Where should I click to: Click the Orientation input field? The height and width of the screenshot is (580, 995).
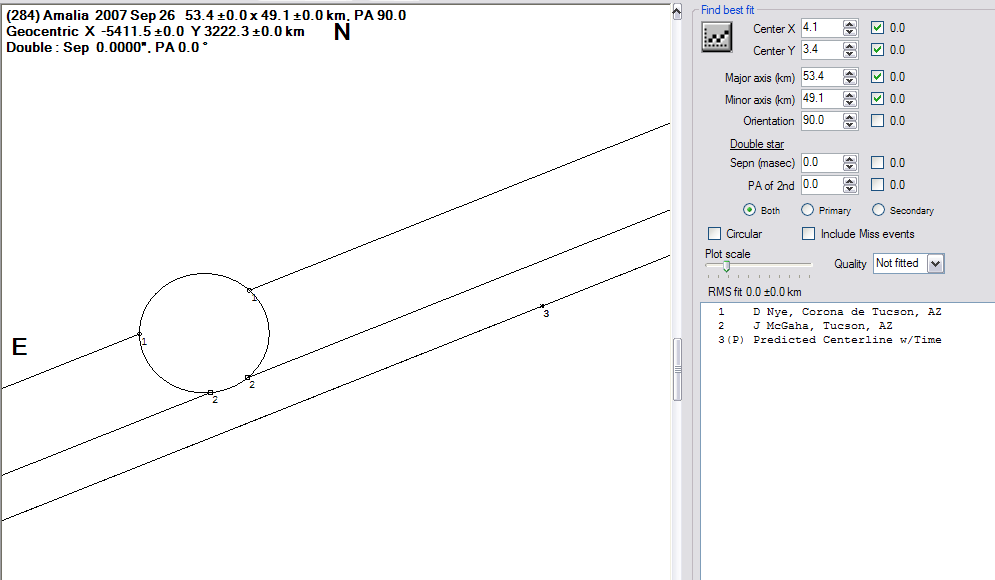point(821,121)
